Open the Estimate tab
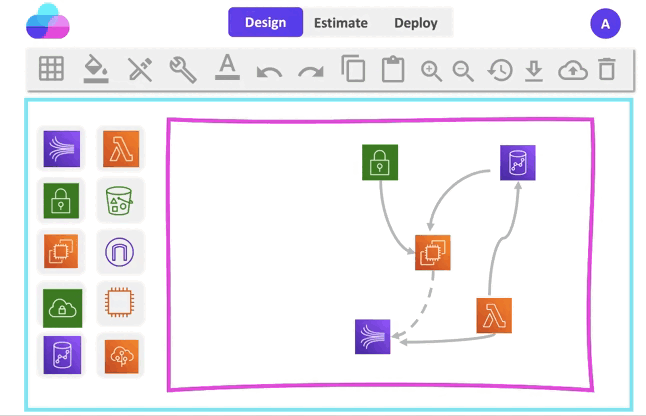Viewport: 646px width, 416px height. tap(341, 23)
